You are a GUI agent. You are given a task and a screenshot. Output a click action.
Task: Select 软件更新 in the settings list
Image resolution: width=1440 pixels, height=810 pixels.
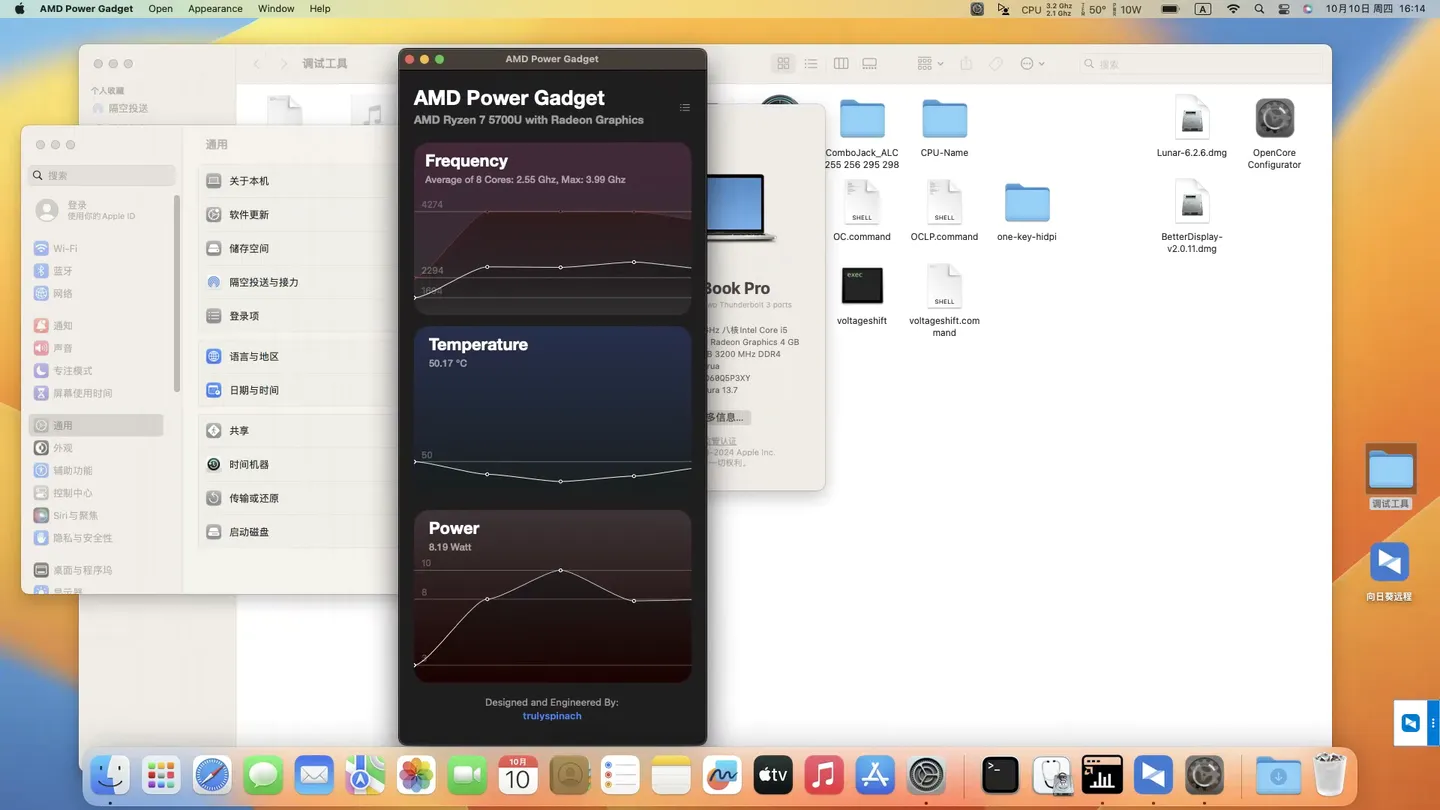249,215
